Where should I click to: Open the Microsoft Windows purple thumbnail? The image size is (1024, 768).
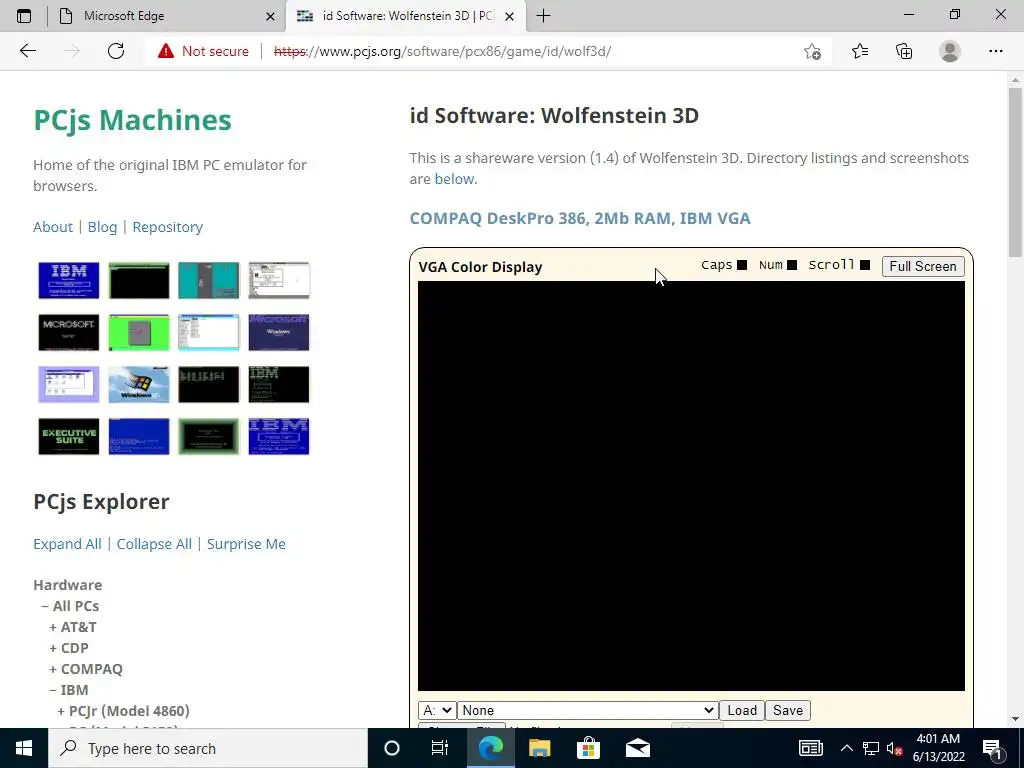pyautogui.click(x=279, y=332)
